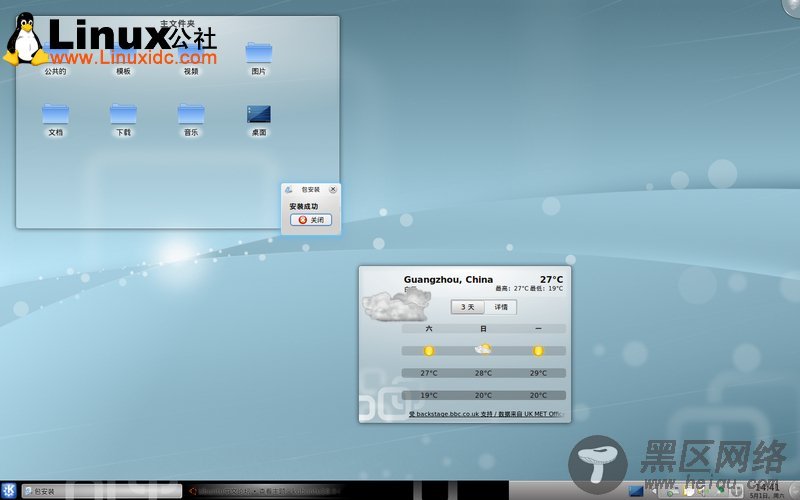Click the 公共的 folder label
Image resolution: width=800 pixels, height=500 pixels.
(x=55, y=71)
